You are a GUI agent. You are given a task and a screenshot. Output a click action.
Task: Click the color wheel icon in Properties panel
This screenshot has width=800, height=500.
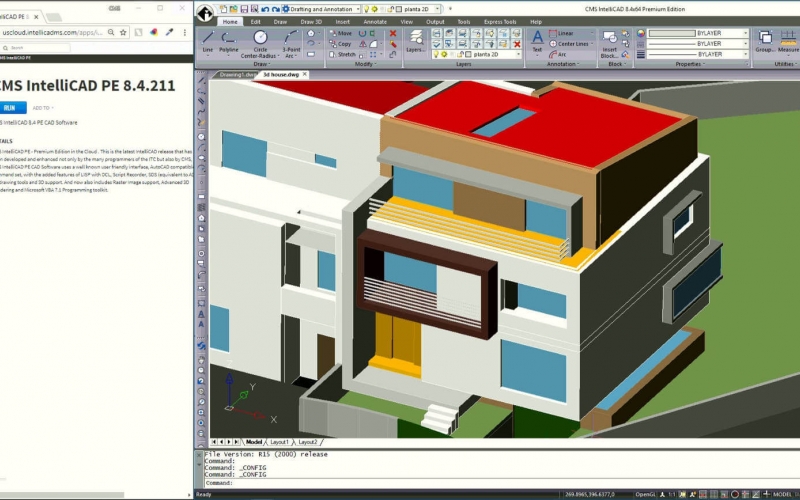coord(641,33)
